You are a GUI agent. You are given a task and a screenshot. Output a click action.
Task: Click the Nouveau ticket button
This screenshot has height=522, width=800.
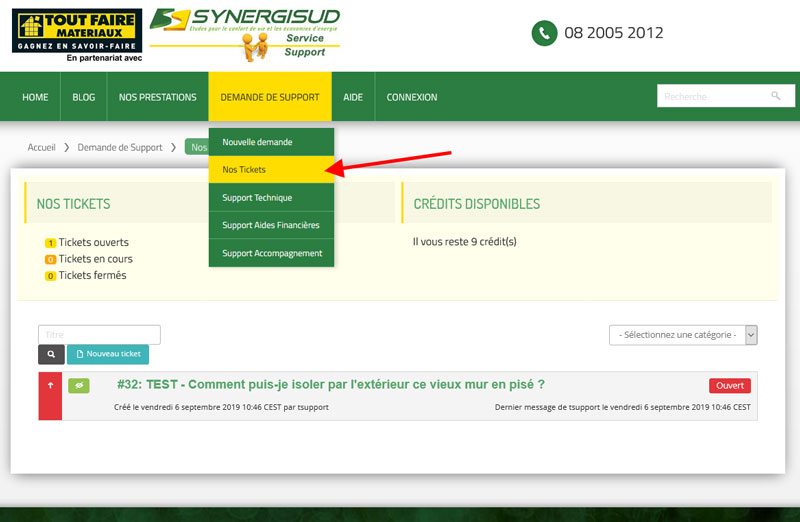click(x=108, y=354)
